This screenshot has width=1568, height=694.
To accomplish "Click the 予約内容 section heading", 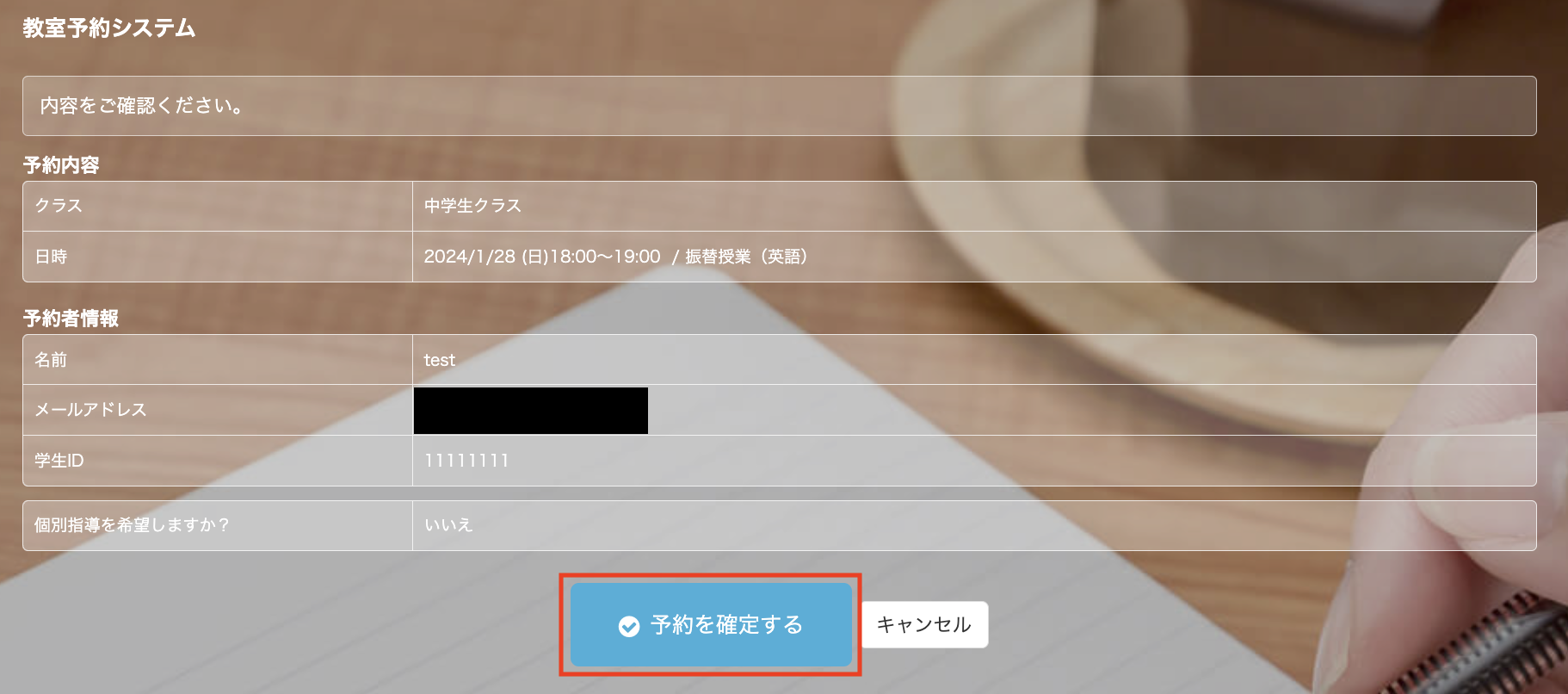I will coord(61,164).
